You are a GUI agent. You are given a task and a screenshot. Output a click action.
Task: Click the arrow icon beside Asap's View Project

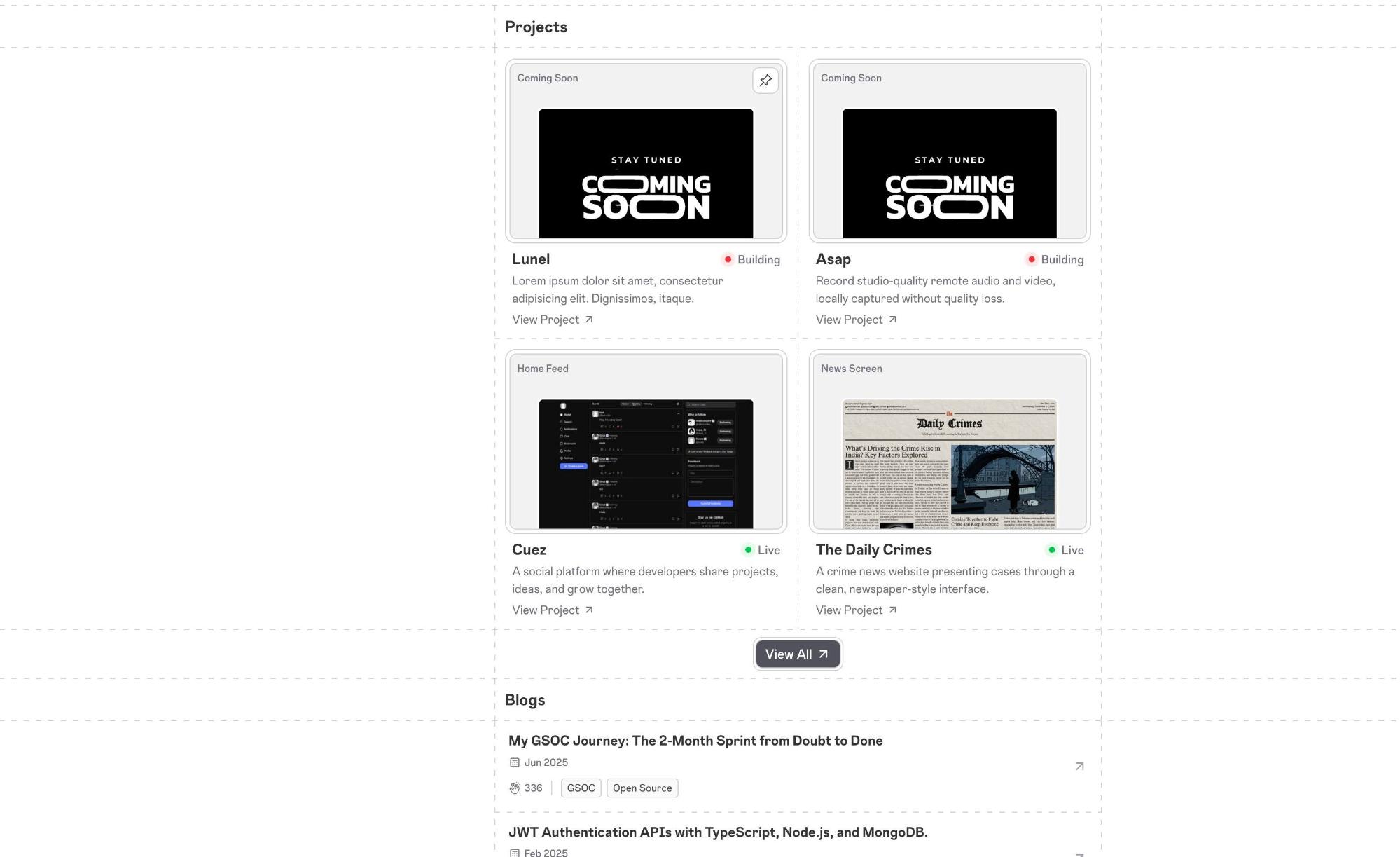click(892, 320)
